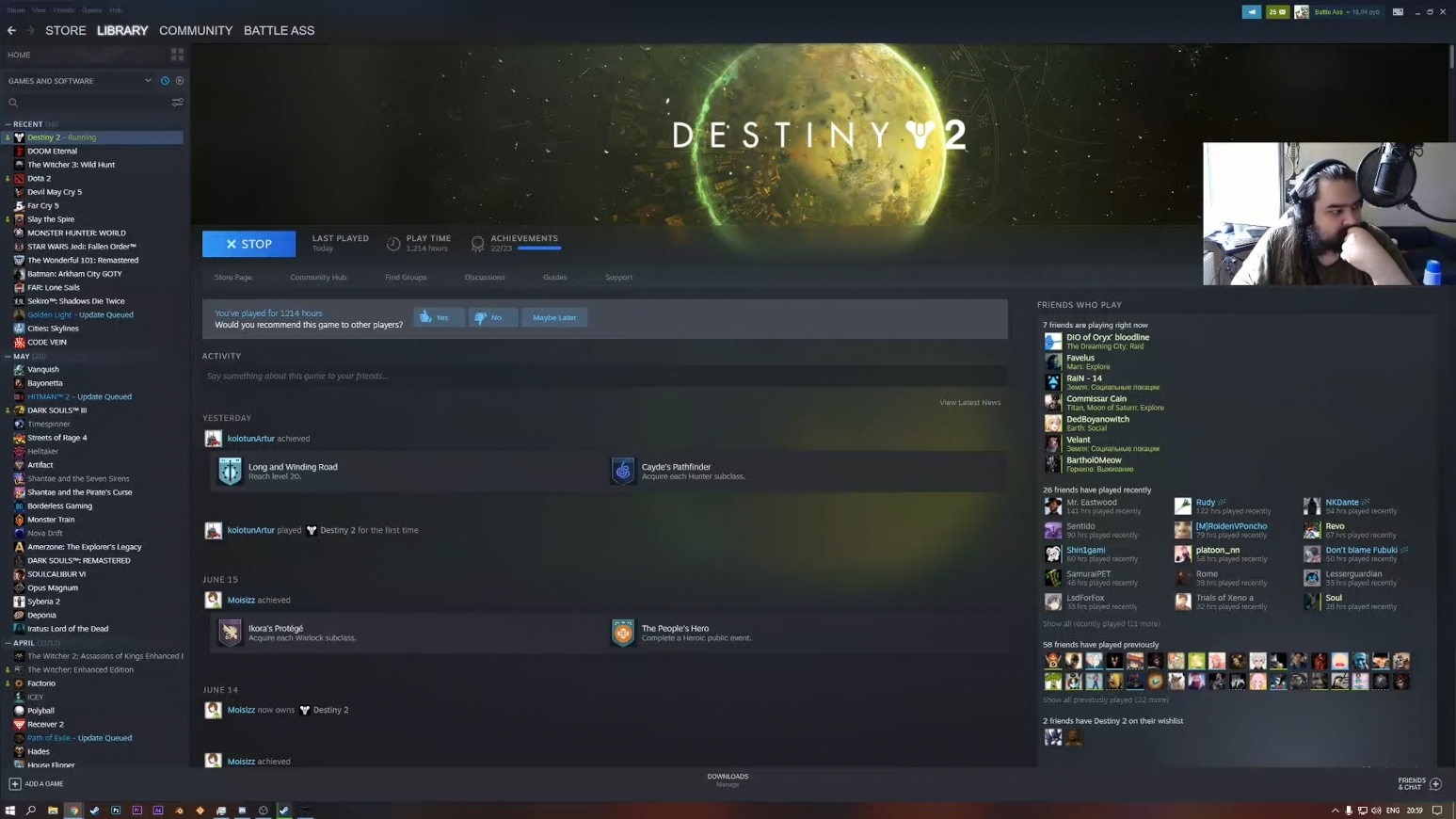Collapse the APRIL games category
This screenshot has height=819, width=1456.
[x=8, y=643]
